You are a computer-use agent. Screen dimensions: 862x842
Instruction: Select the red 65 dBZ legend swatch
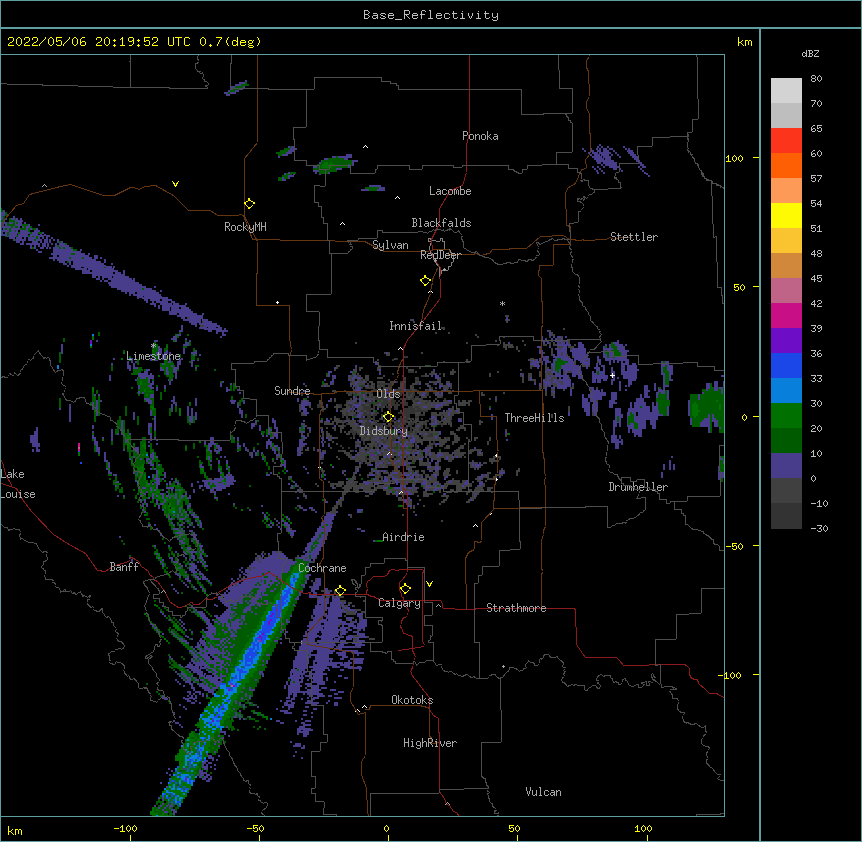(x=786, y=140)
